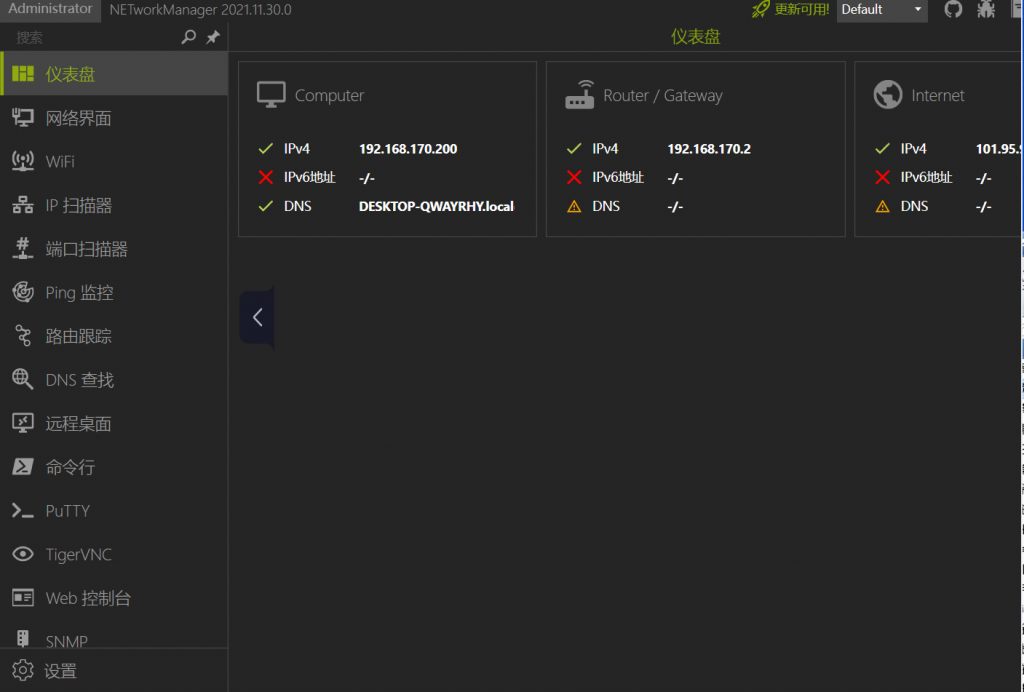This screenshot has width=1024, height=692.
Task: Open the WiFi panel
Action: coord(62,161)
